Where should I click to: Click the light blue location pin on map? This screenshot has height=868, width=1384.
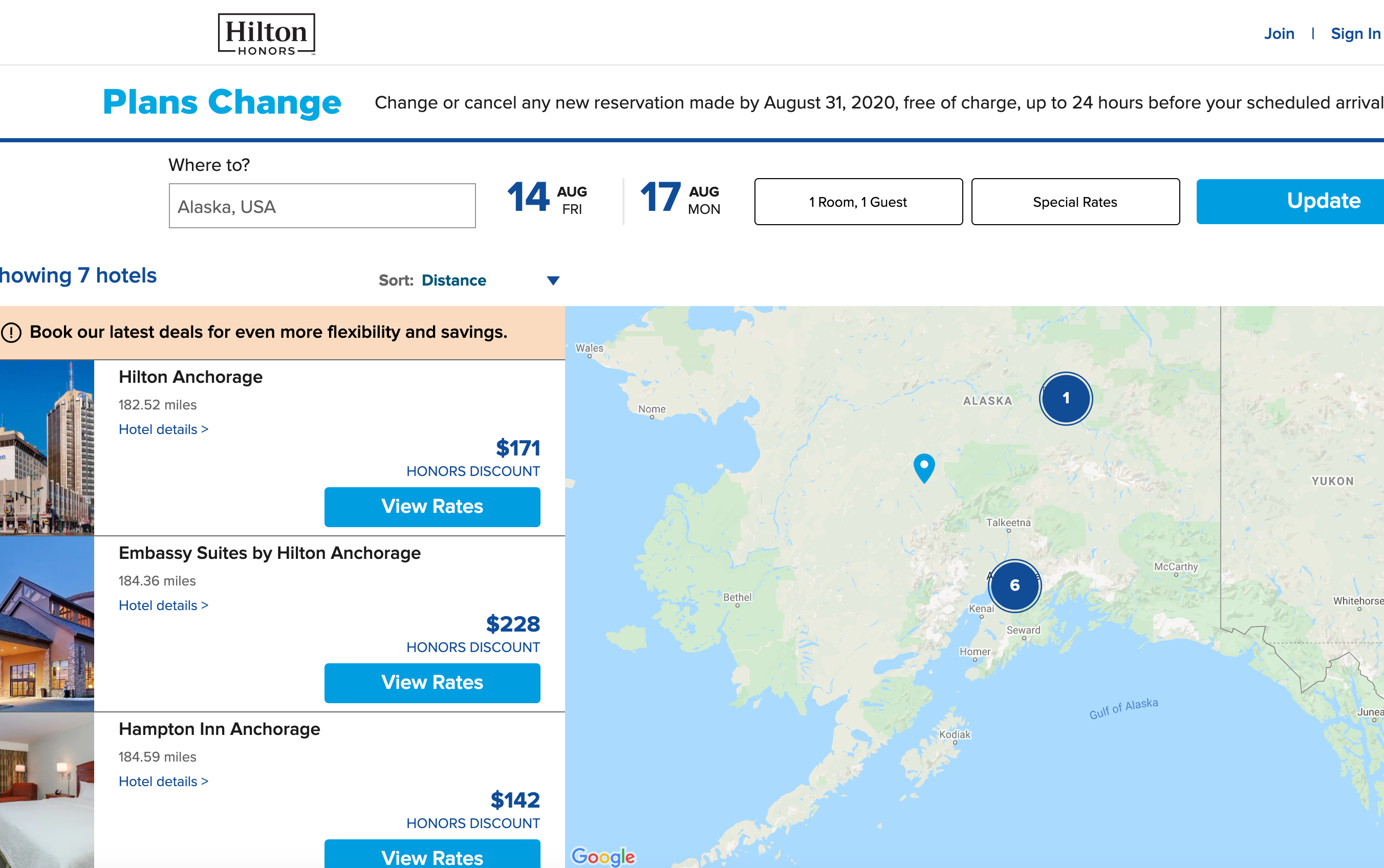[924, 467]
